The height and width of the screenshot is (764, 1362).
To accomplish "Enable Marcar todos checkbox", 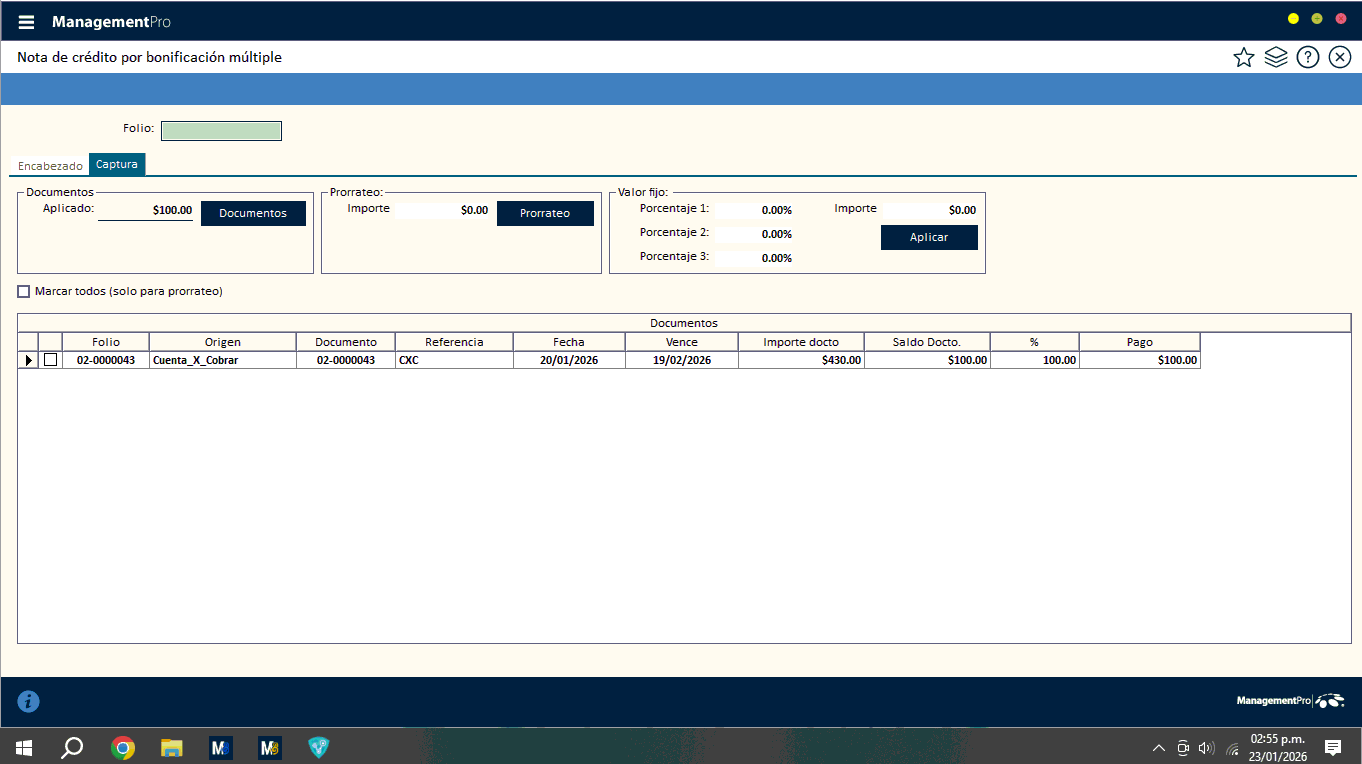I will point(24,292).
